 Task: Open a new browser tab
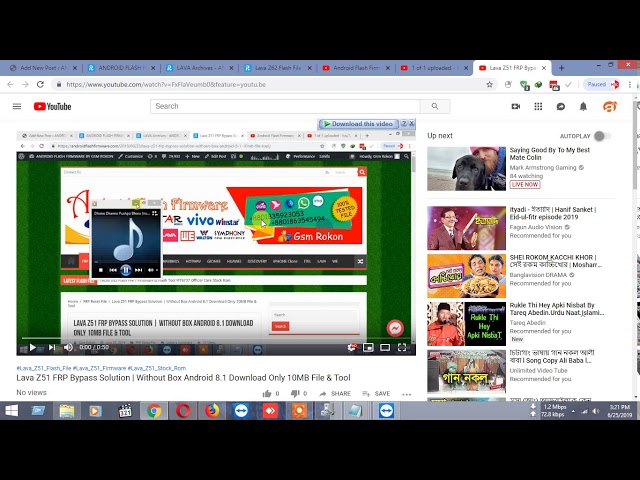pos(562,68)
